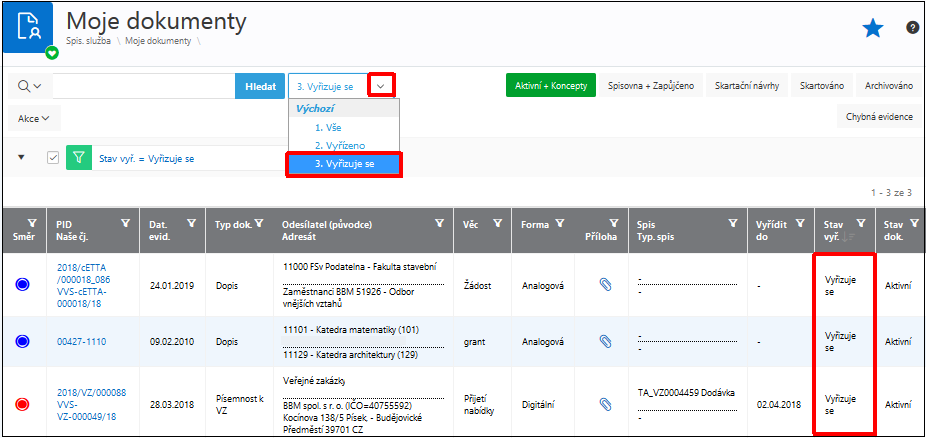
Task: Click into the search text field
Action: tap(143, 87)
